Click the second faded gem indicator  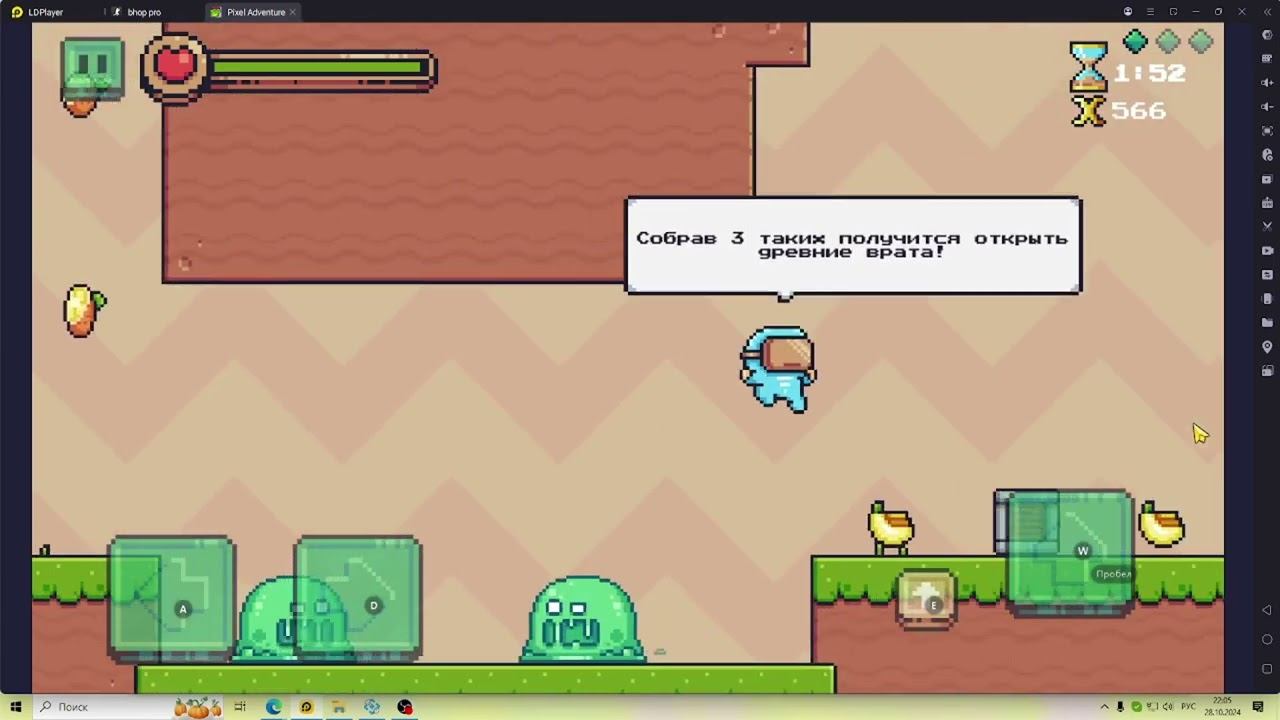tap(1168, 41)
